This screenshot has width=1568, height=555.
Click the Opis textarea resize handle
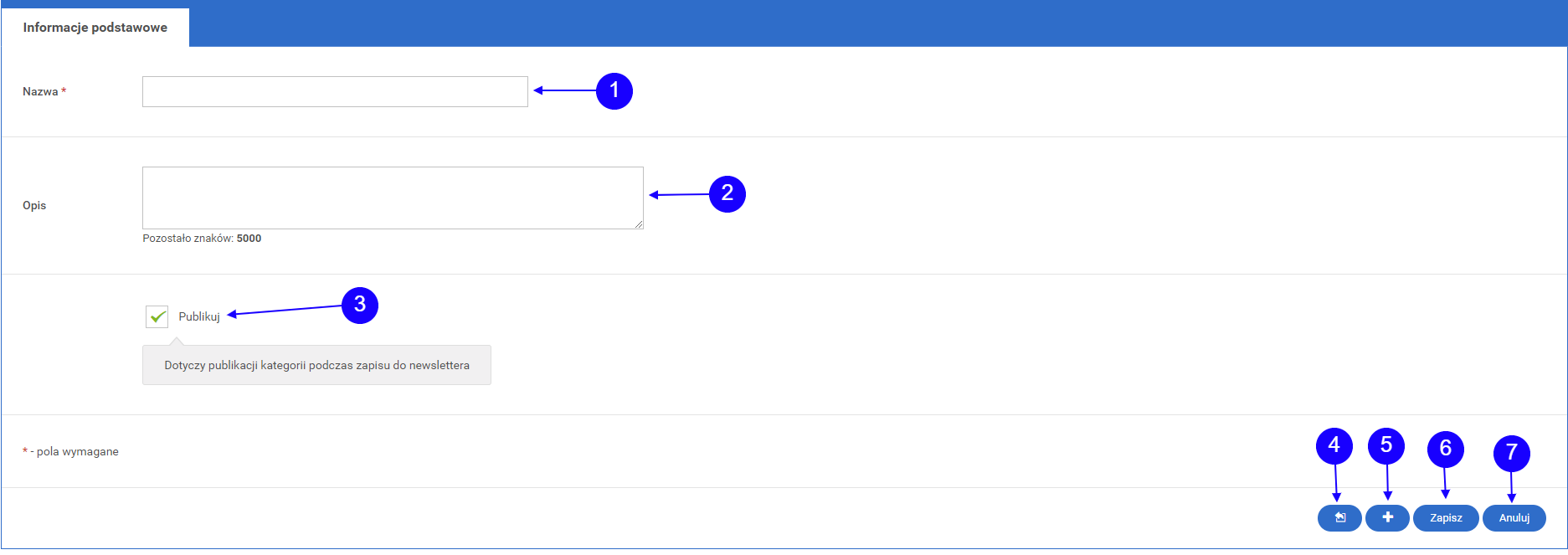[639, 224]
